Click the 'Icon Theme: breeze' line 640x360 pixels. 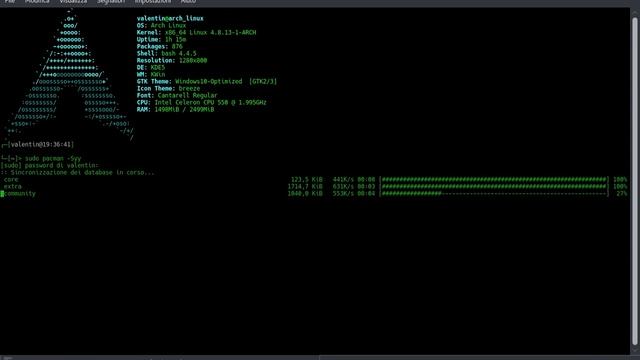[168, 89]
